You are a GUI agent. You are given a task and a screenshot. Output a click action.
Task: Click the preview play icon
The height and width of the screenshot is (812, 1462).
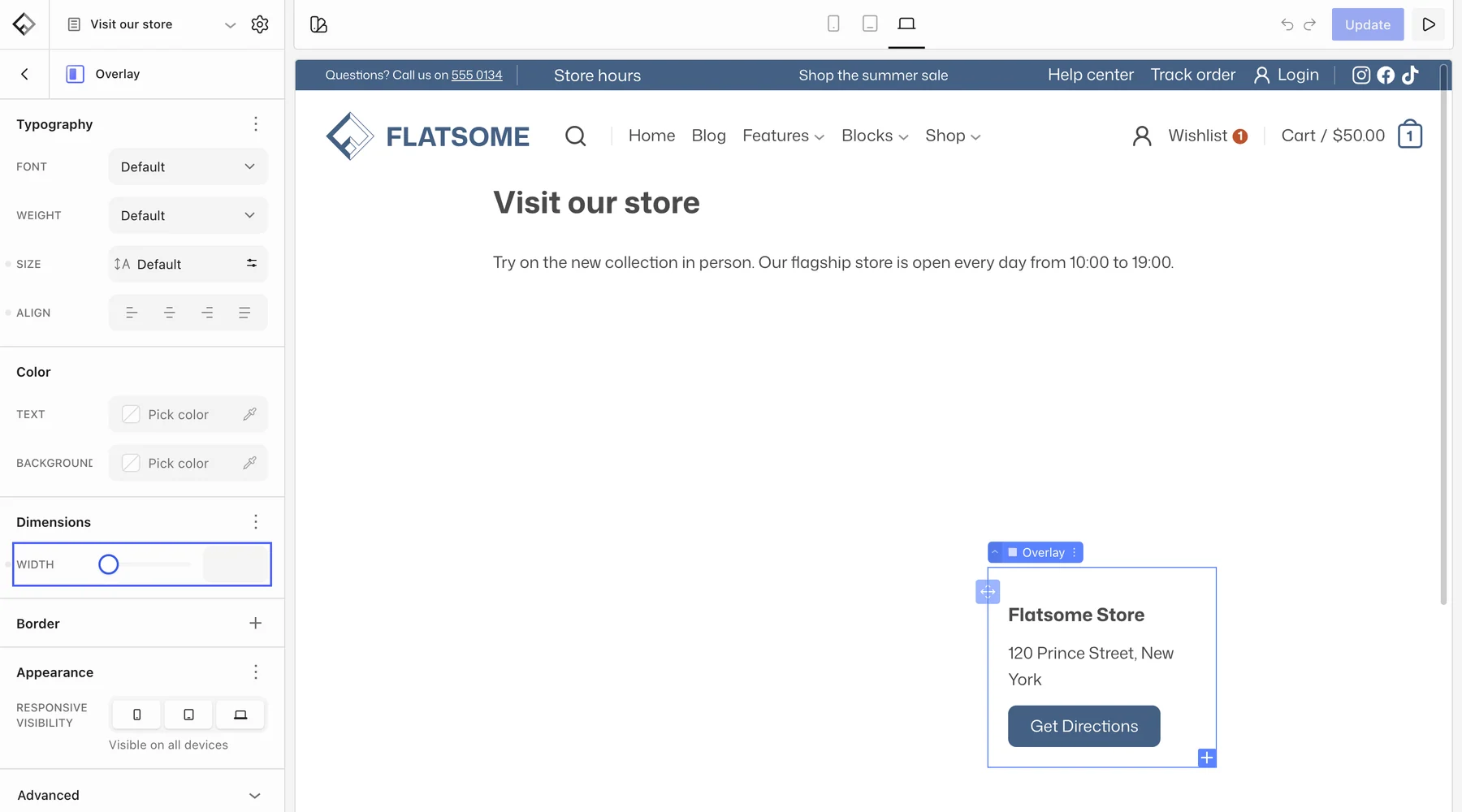(x=1429, y=24)
